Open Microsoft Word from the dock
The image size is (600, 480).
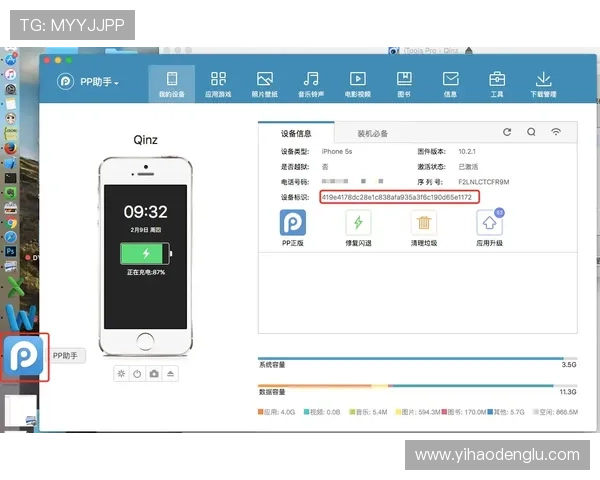21,317
